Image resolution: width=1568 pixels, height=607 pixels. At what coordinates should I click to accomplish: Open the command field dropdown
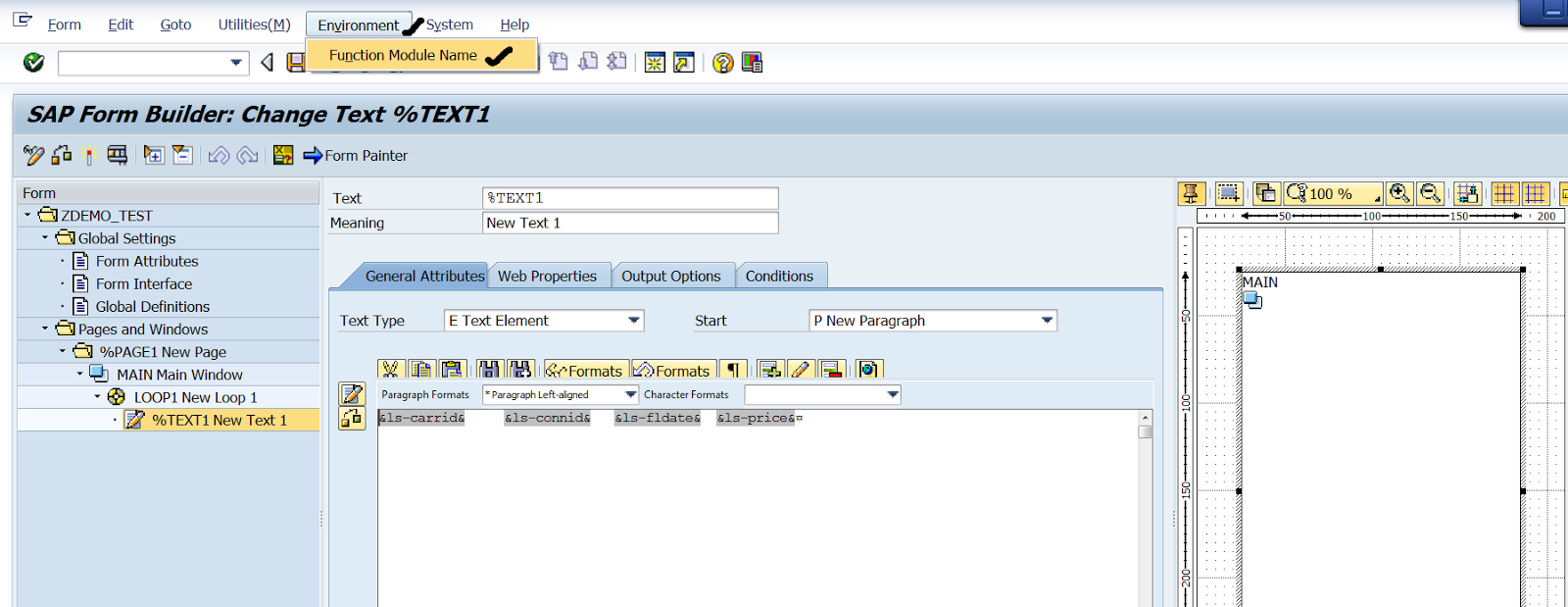pyautogui.click(x=236, y=63)
